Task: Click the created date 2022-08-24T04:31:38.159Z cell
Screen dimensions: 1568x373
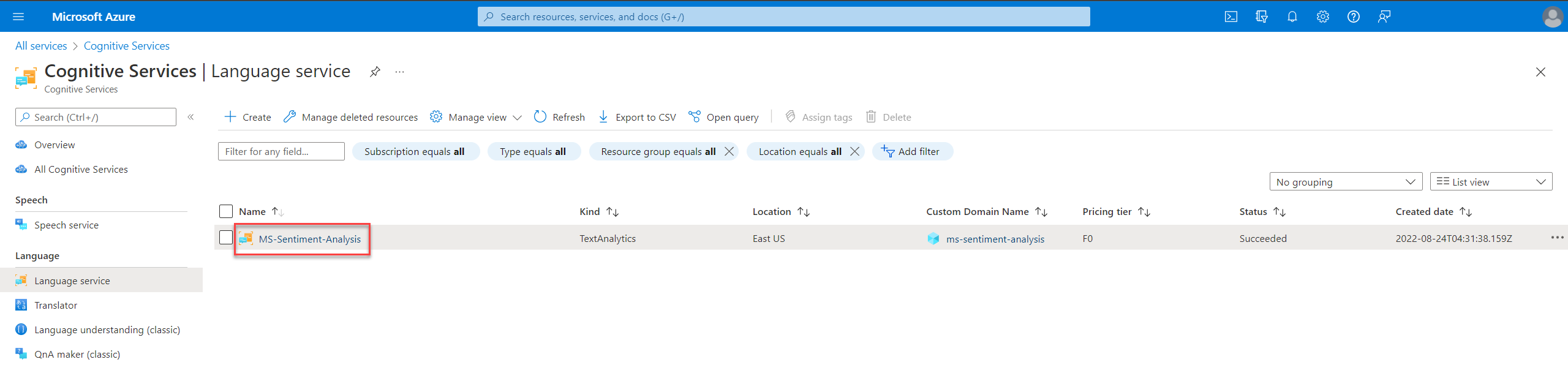Action: [1453, 238]
